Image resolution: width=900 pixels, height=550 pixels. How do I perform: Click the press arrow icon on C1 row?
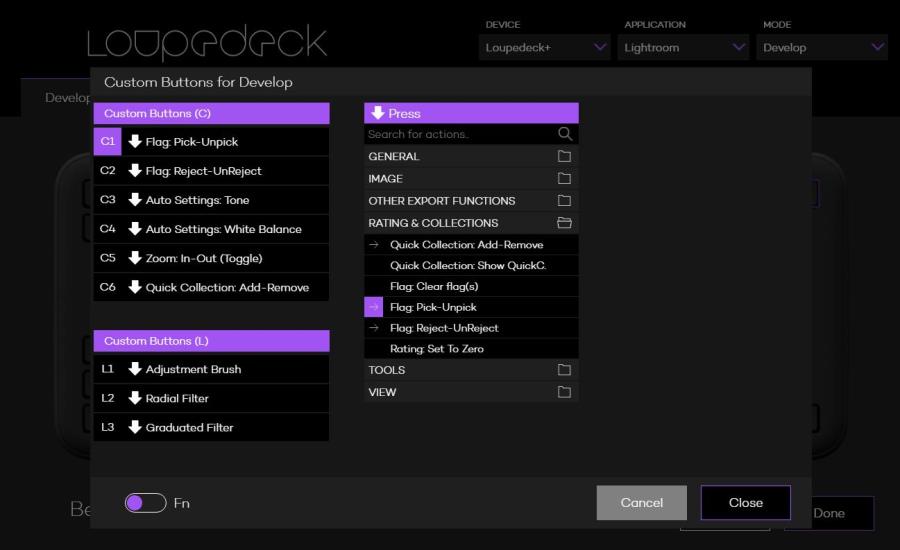click(135, 141)
